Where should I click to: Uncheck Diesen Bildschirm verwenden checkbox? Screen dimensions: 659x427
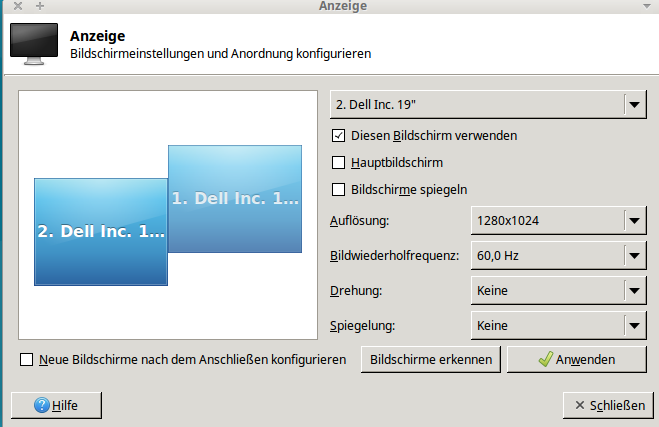click(x=338, y=136)
